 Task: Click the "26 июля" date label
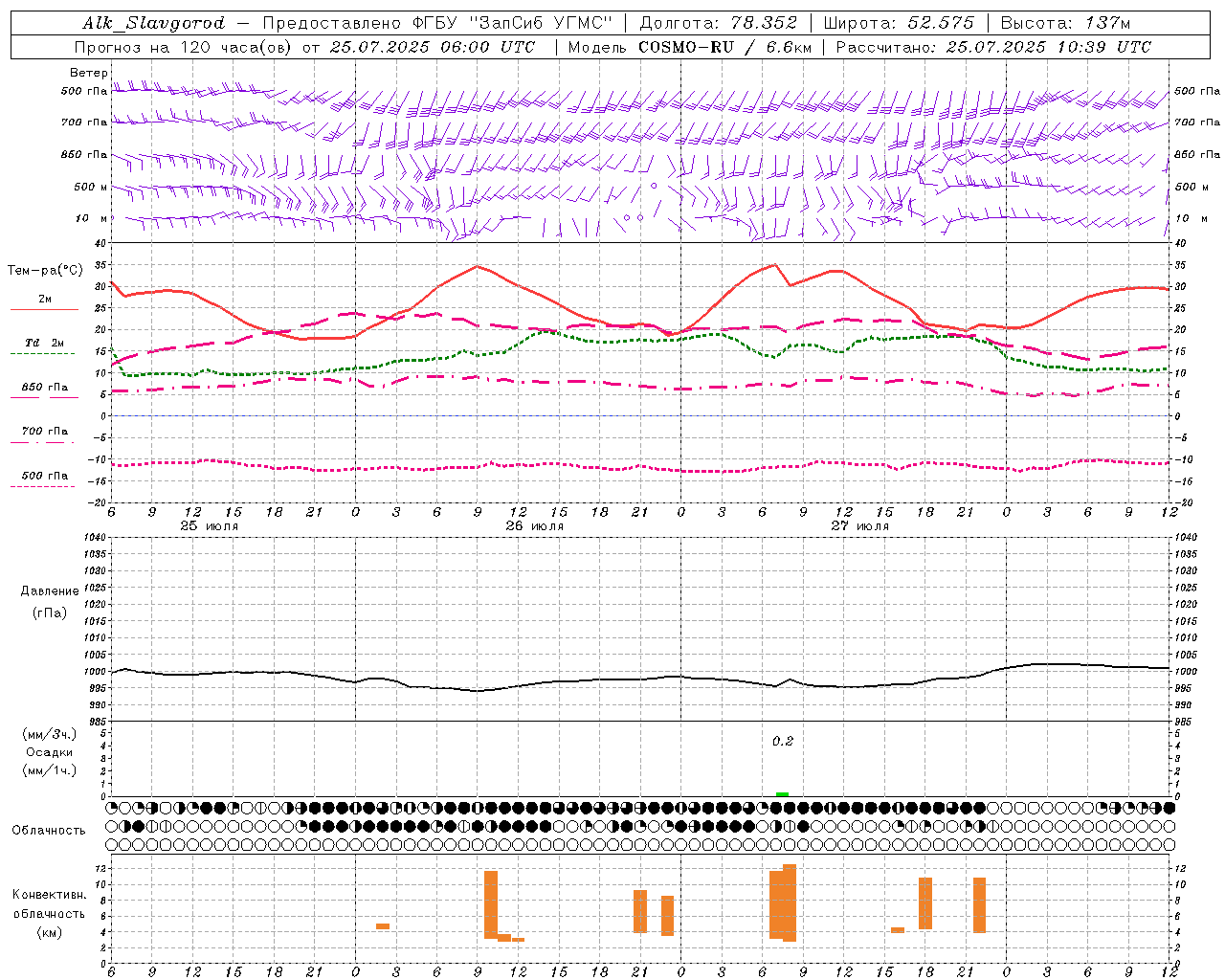tap(535, 526)
